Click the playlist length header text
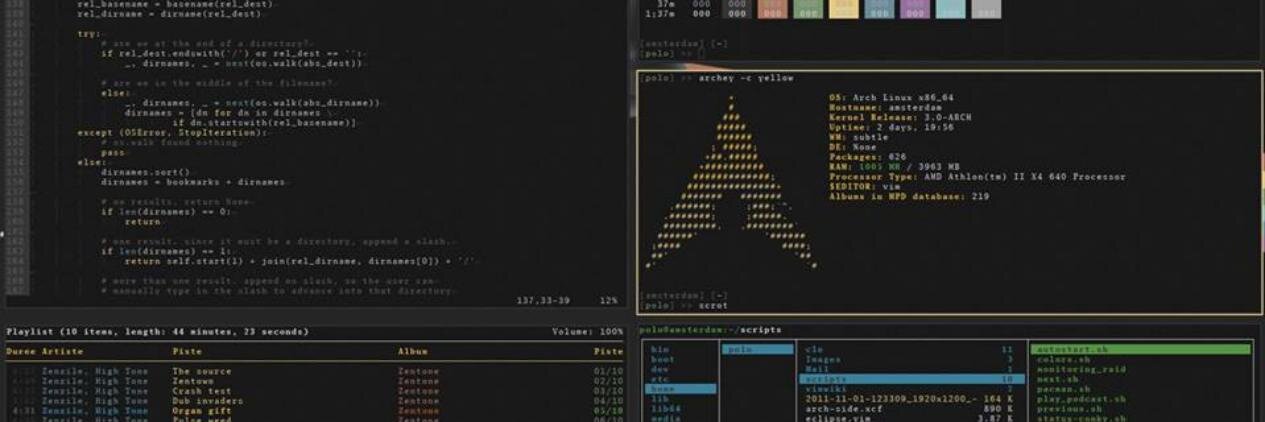1265x422 pixels. pos(157,332)
